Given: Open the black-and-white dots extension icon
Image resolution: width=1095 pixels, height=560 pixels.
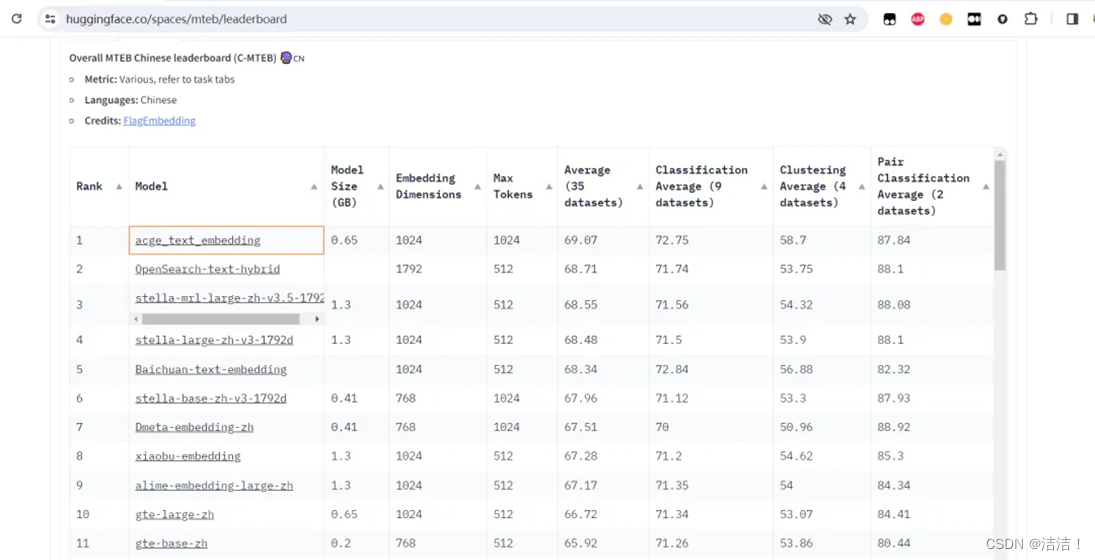Looking at the screenshot, I should point(974,20).
